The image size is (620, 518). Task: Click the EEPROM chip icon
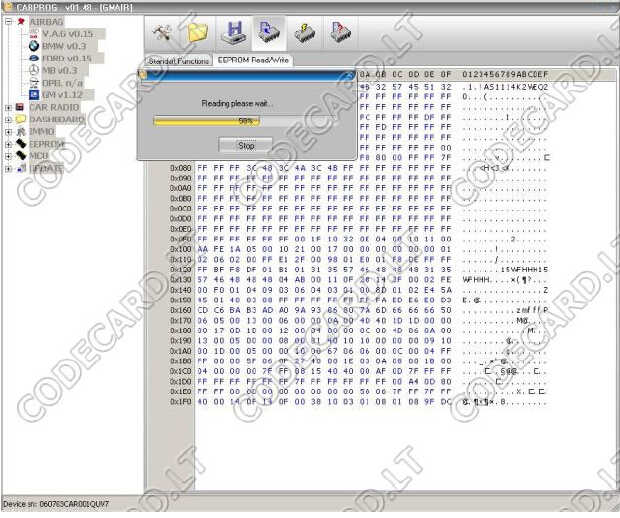[x=21, y=144]
